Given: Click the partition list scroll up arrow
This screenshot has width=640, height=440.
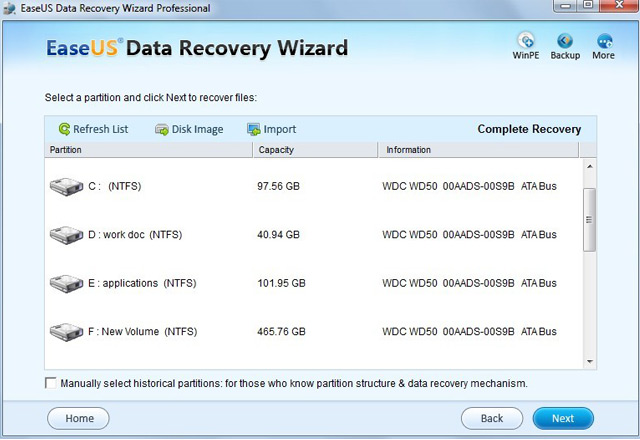Looking at the screenshot, I should [x=590, y=166].
